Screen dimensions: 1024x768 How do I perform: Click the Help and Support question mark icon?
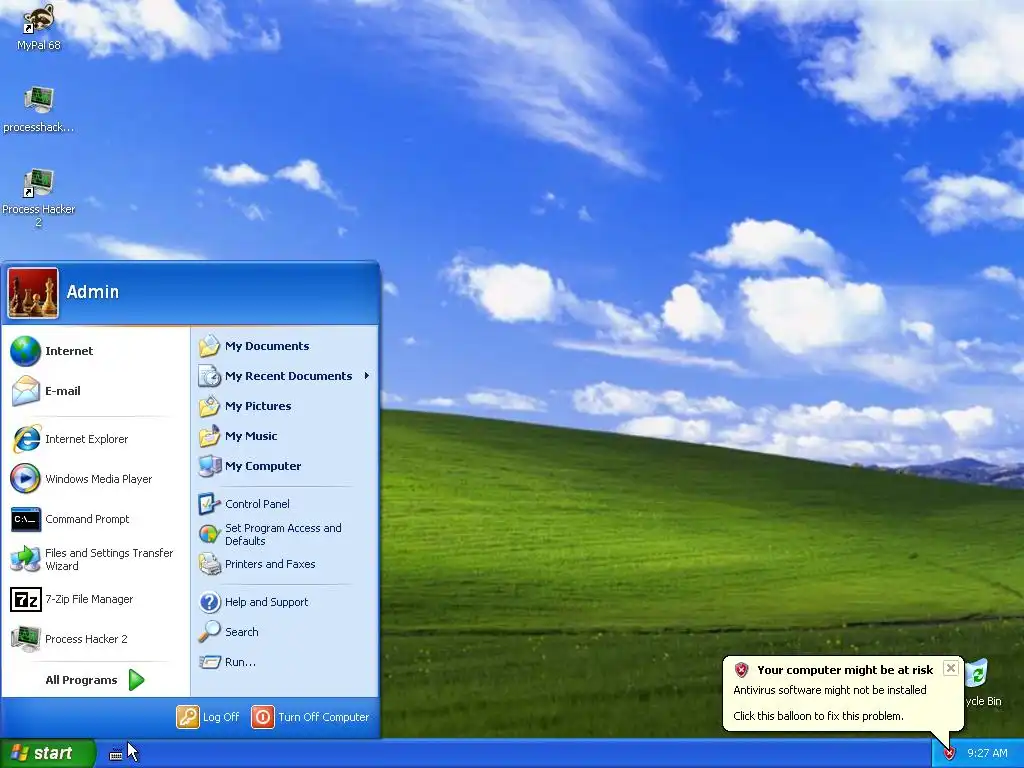coord(210,602)
